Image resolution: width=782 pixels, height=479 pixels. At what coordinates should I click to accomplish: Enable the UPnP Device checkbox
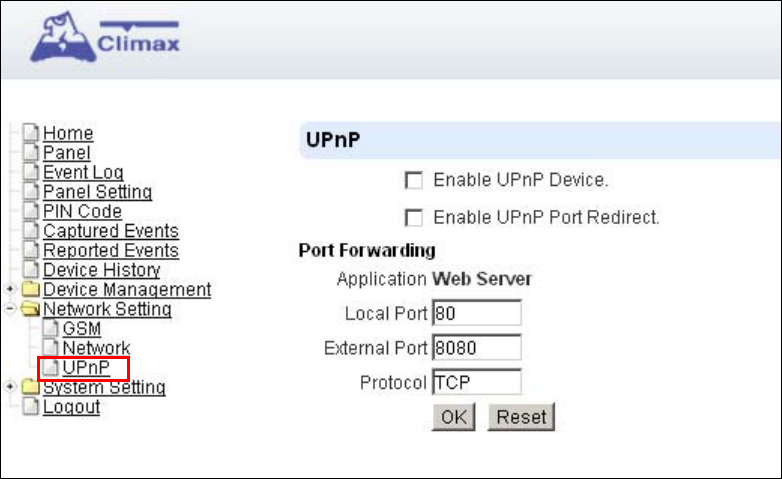413,180
